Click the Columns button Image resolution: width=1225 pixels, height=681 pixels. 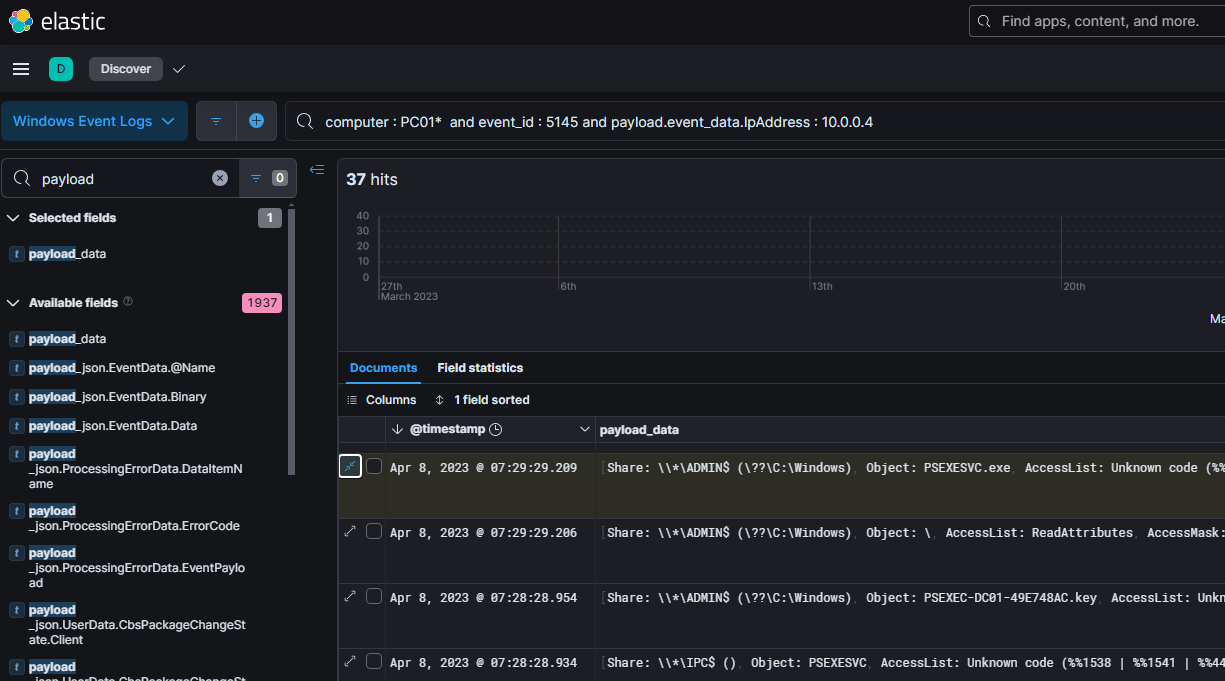pyautogui.click(x=381, y=400)
